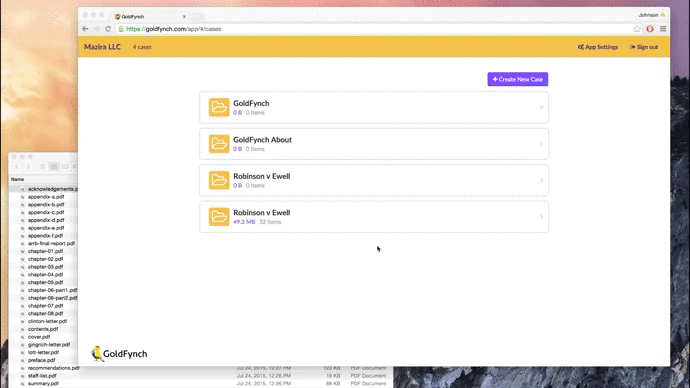
Task: Go back using the browser back arrow
Action: pyautogui.click(x=85, y=29)
